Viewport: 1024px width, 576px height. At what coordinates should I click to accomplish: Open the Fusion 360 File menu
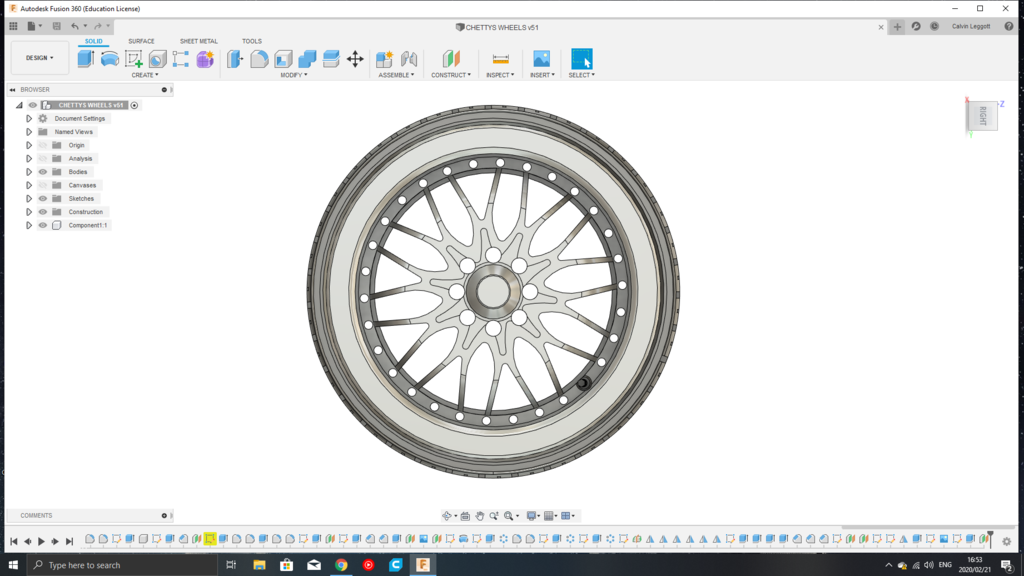coord(30,26)
